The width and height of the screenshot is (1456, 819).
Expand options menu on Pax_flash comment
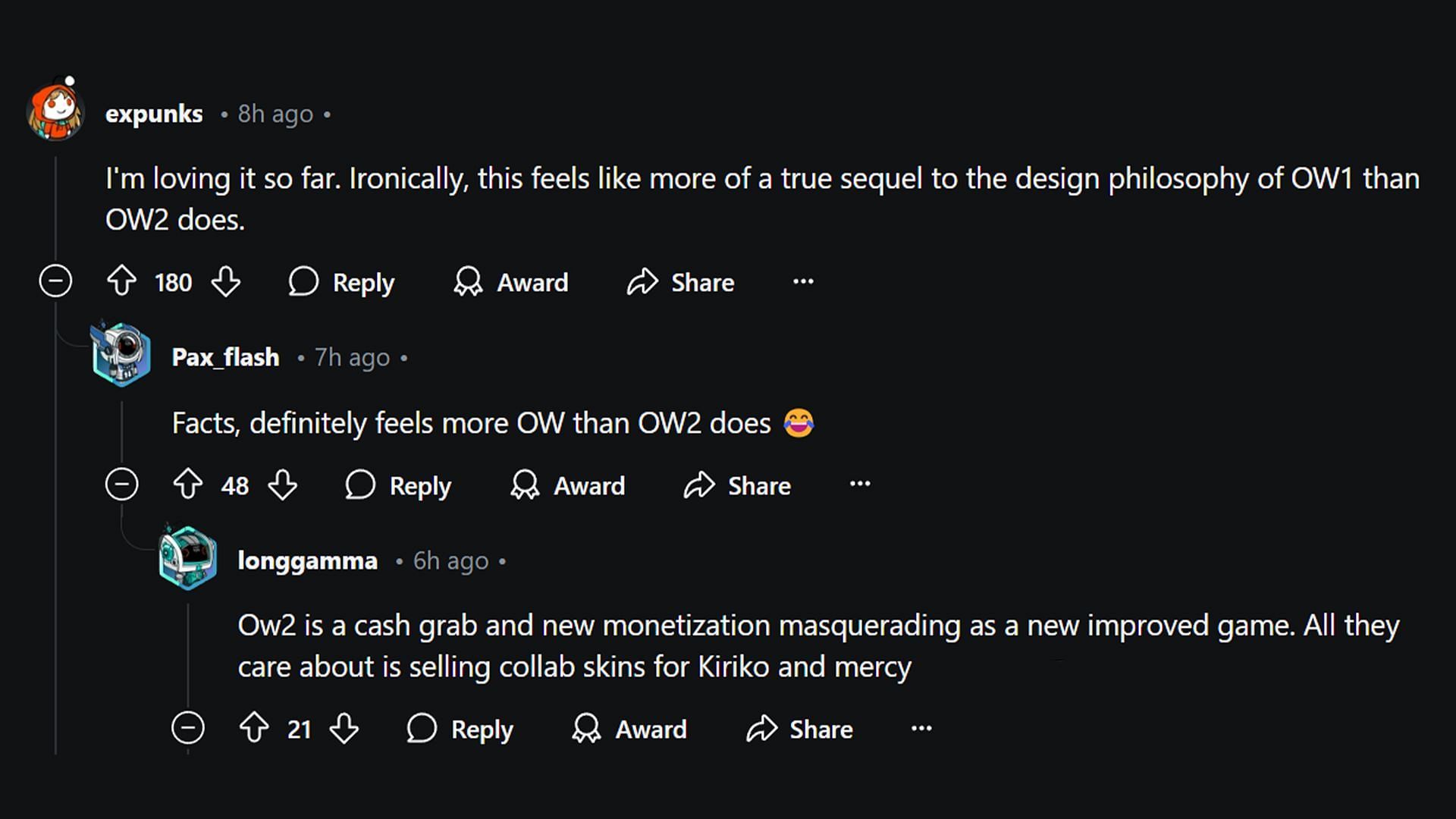[x=859, y=484]
